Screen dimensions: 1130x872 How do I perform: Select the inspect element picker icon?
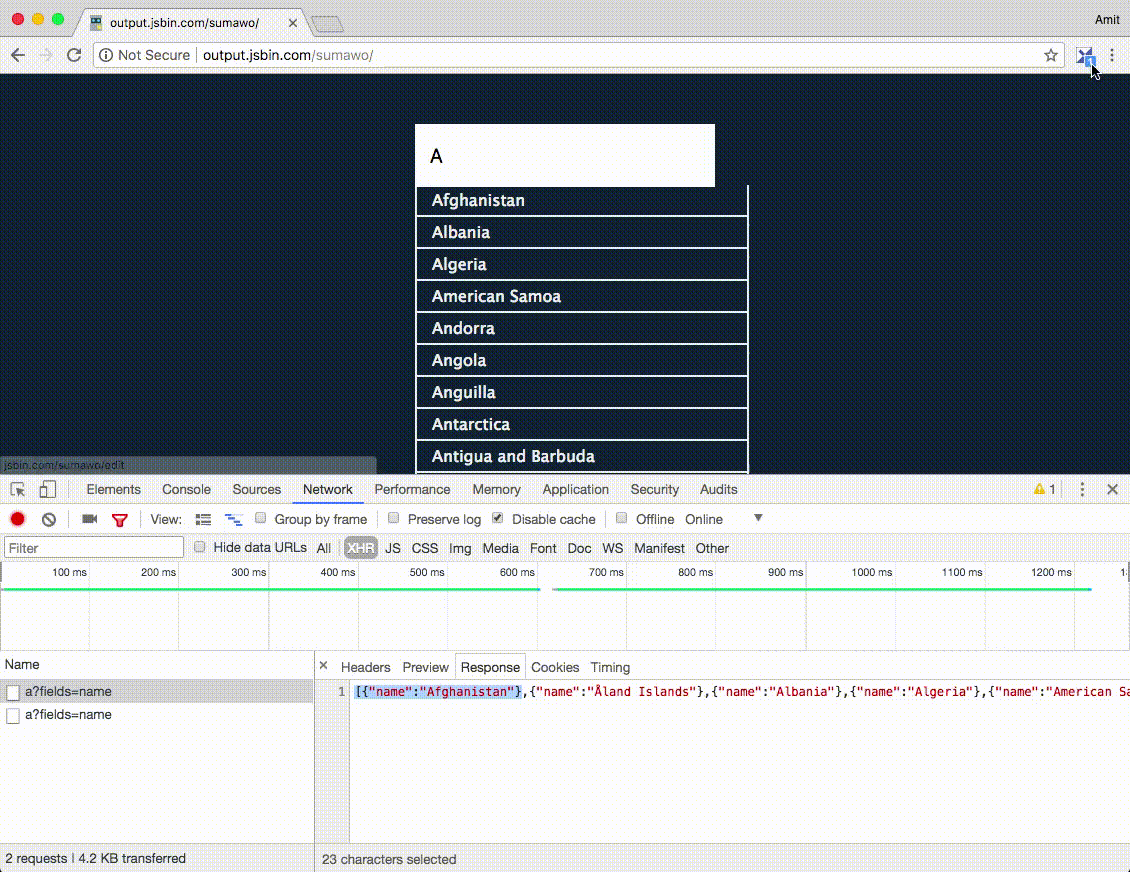pos(18,489)
